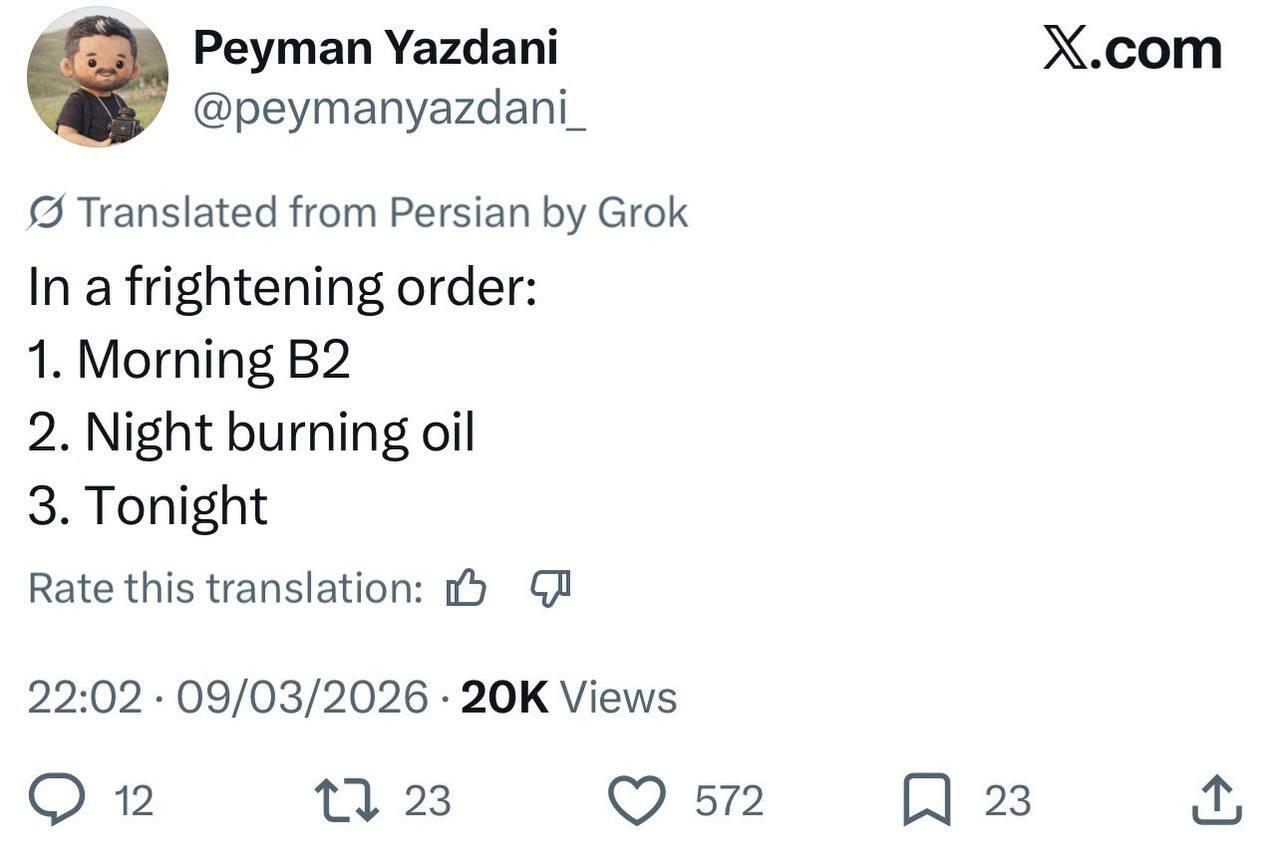1280x867 pixels.
Task: Click "Translated from Persian by Grok" label
Action: 382,213
